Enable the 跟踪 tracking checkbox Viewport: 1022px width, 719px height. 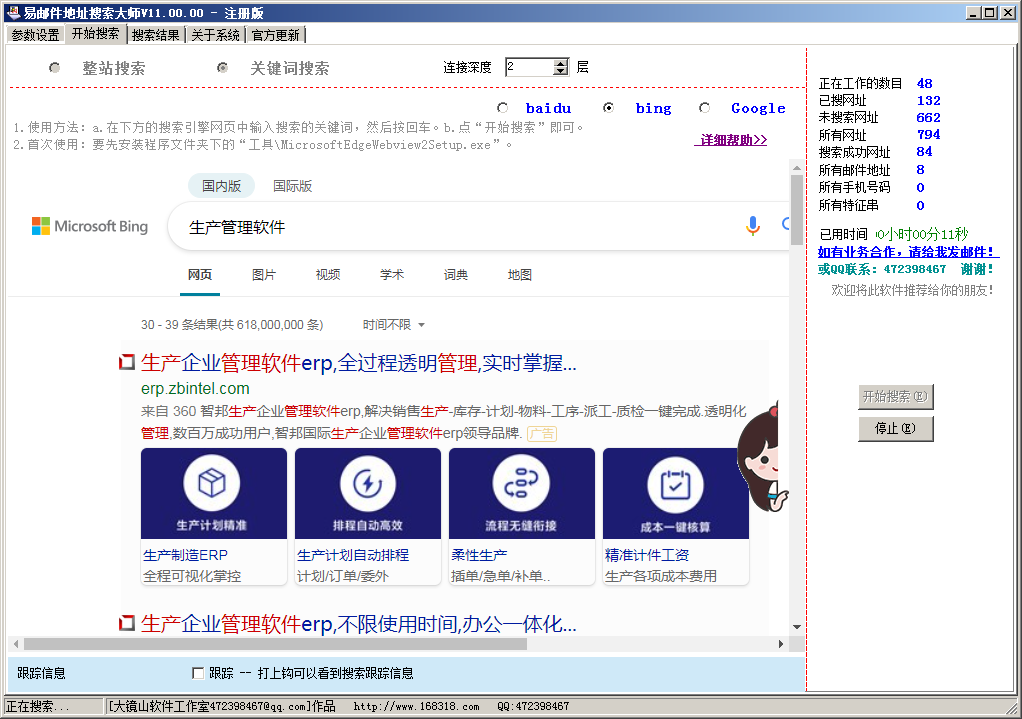click(197, 673)
